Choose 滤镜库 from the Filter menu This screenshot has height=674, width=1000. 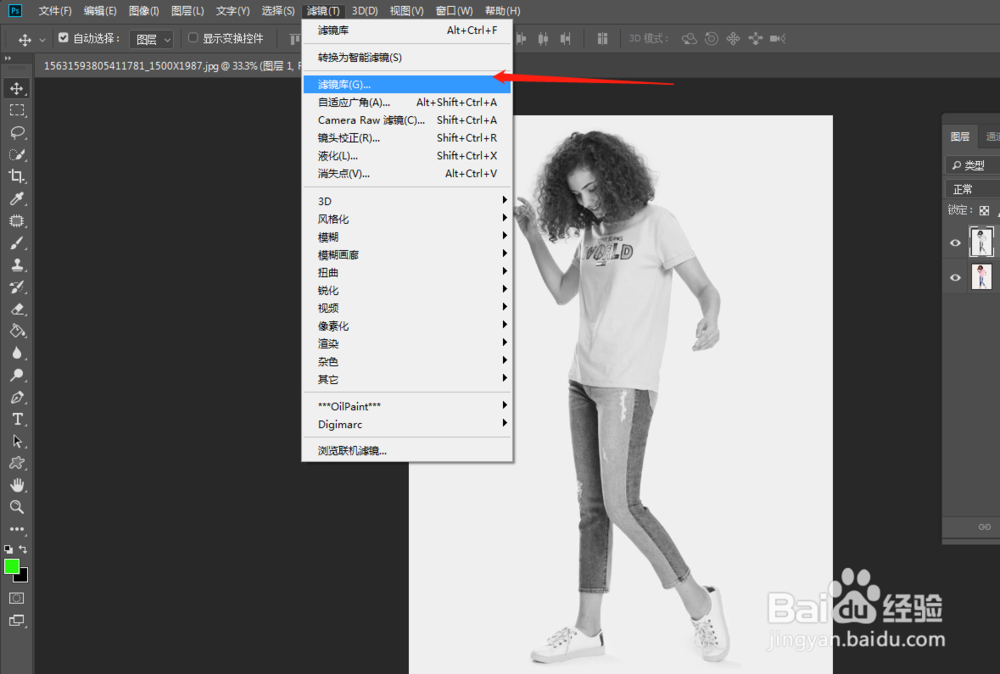click(350, 84)
